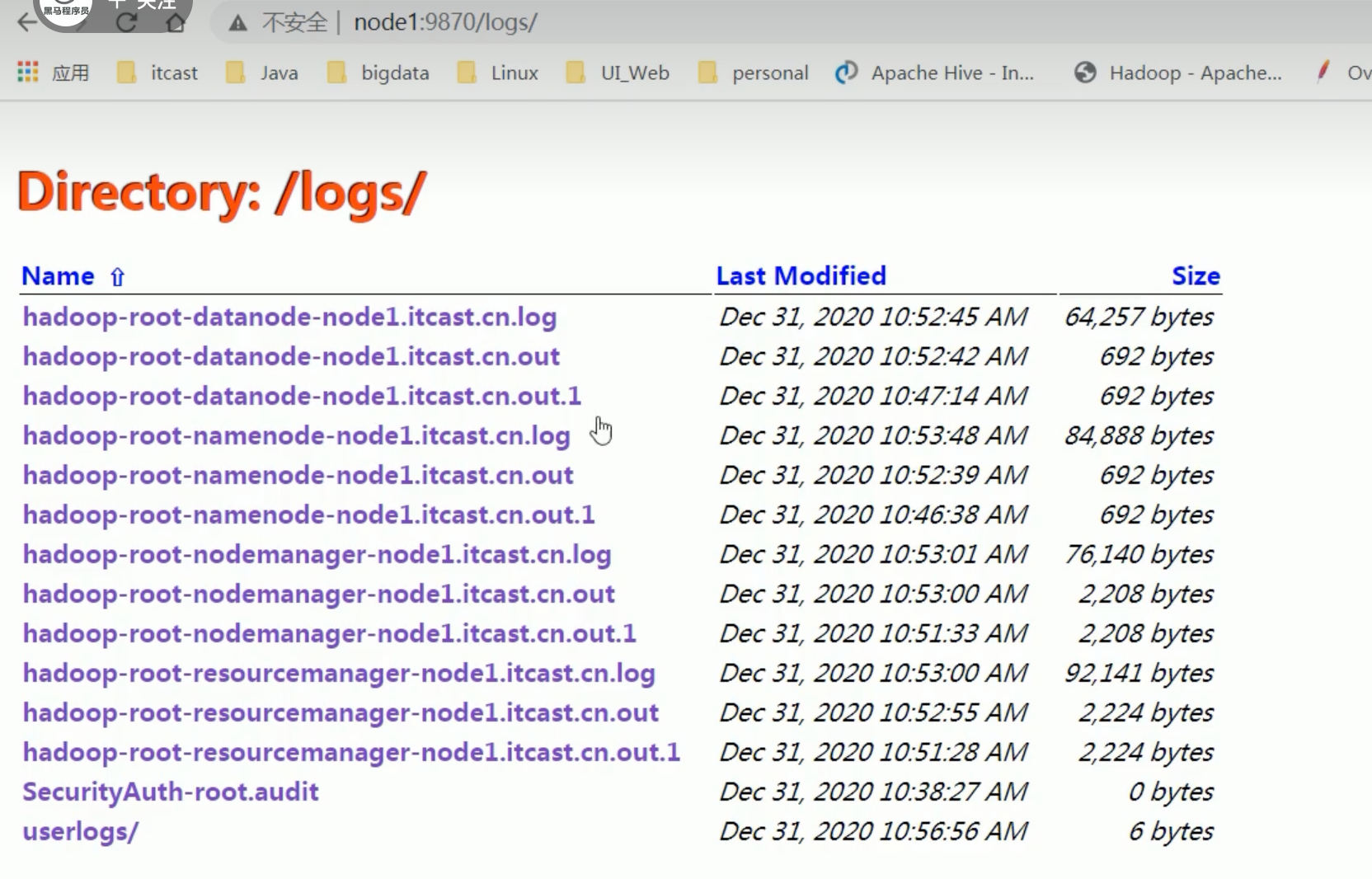Open the personal bookmark folder
The image size is (1372, 879).
[753, 73]
